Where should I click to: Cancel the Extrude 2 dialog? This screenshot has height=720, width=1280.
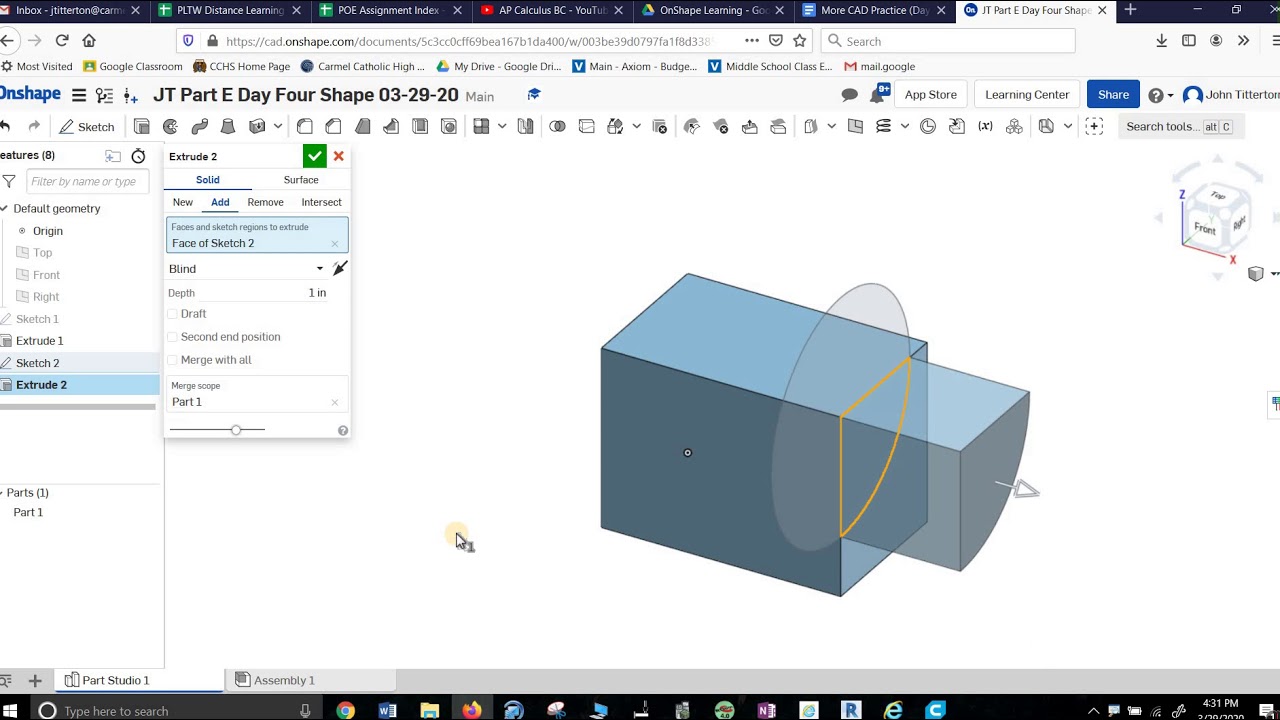tap(339, 156)
